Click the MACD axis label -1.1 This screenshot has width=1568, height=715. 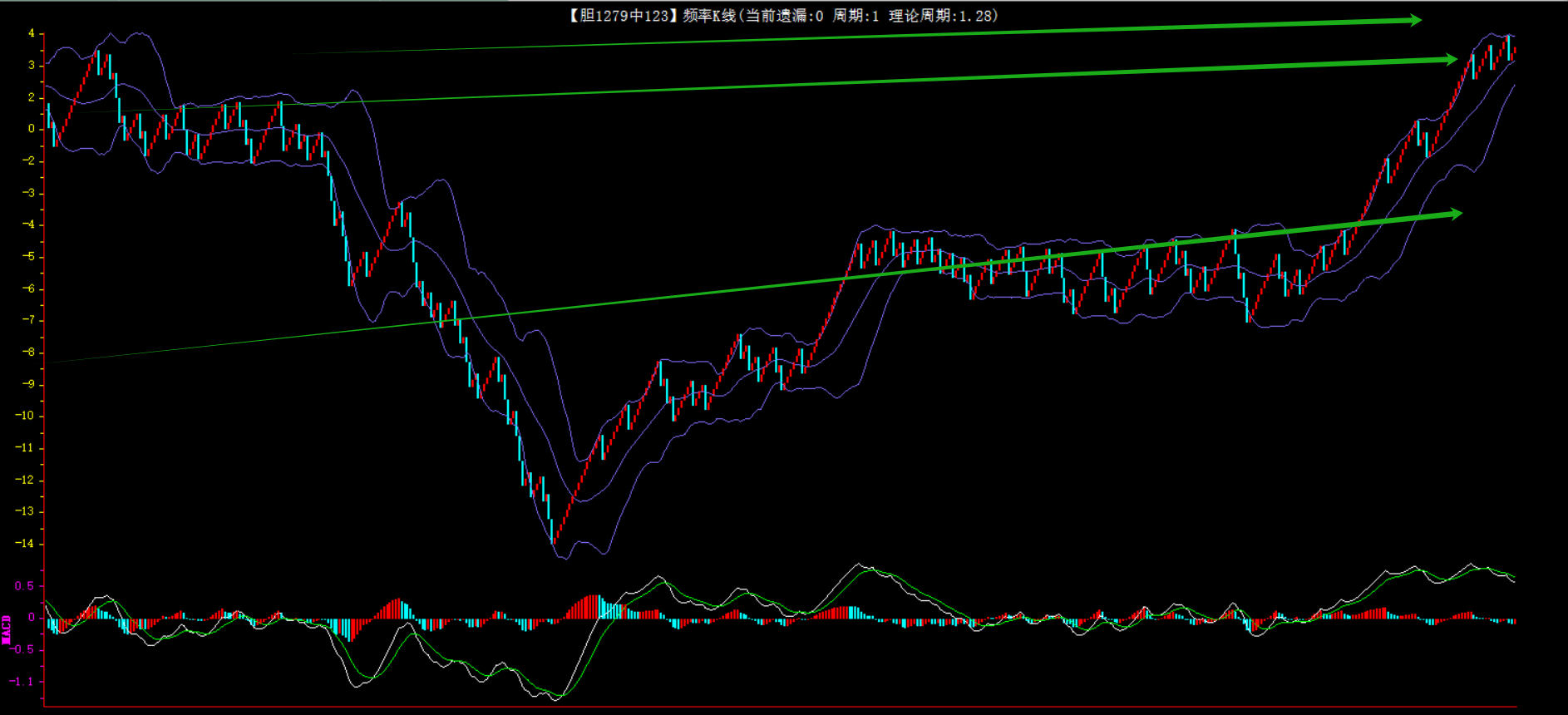[22, 682]
